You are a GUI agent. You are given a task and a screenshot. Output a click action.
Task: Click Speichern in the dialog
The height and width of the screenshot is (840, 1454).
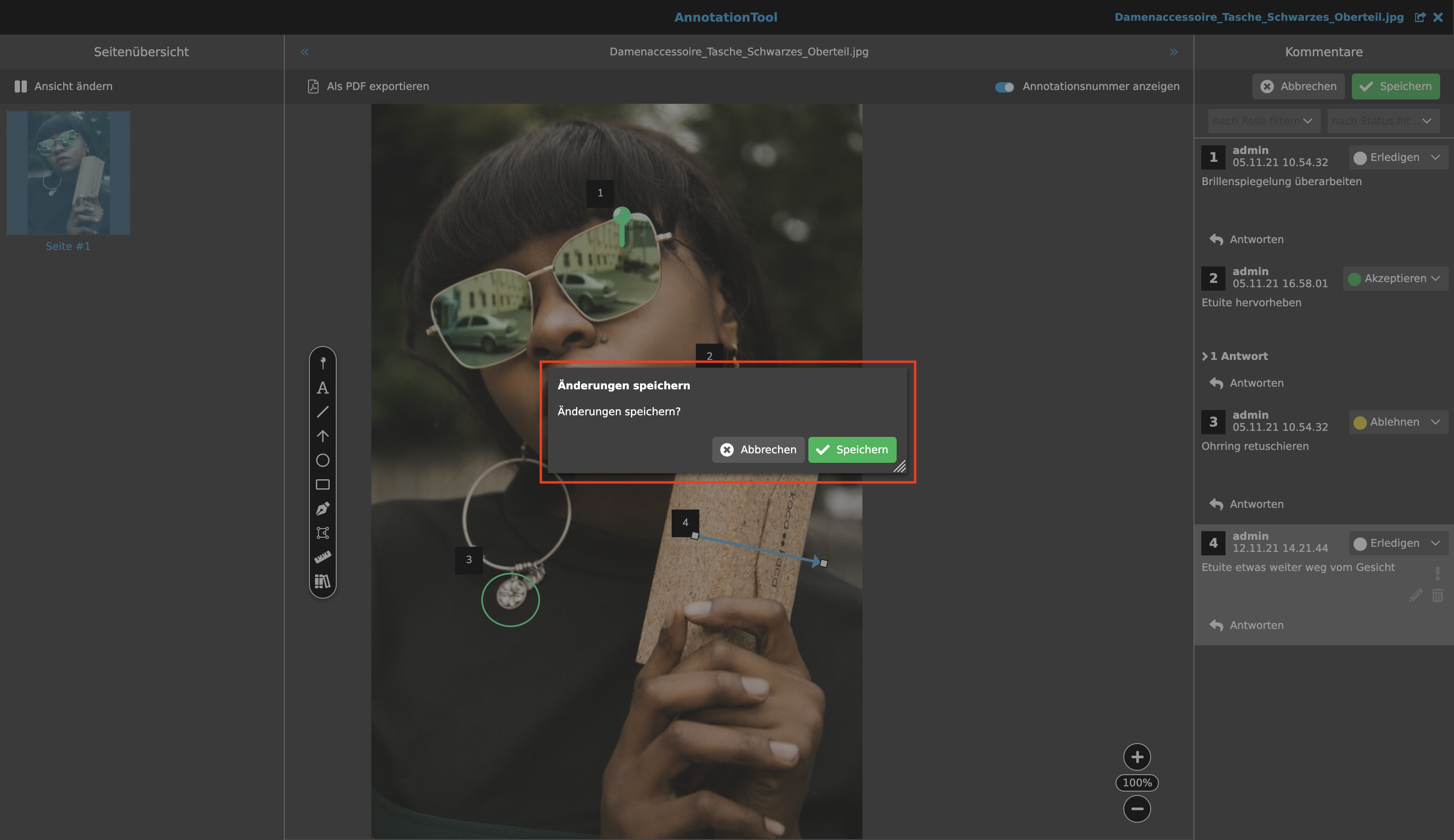pyautogui.click(x=852, y=449)
